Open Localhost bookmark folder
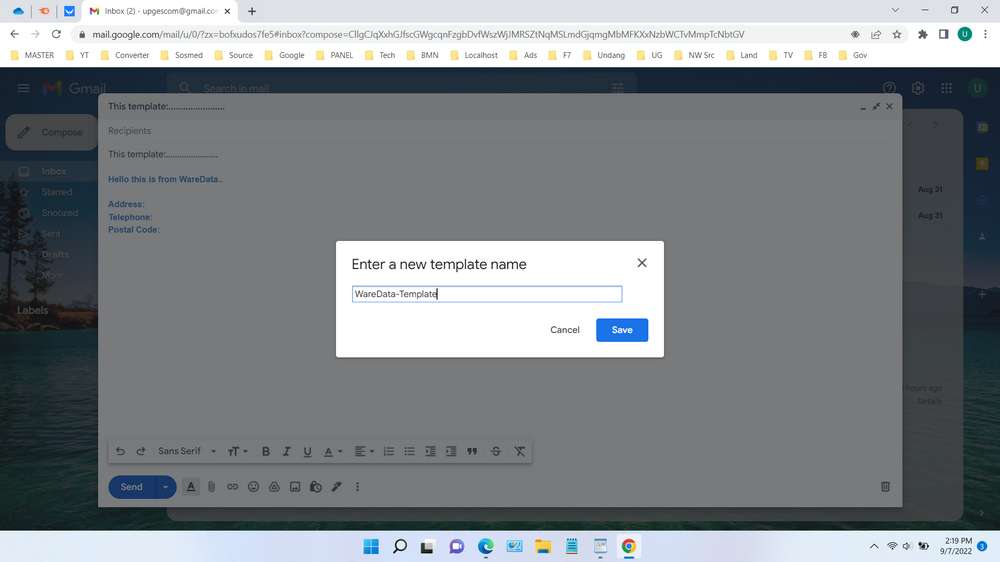 click(474, 55)
